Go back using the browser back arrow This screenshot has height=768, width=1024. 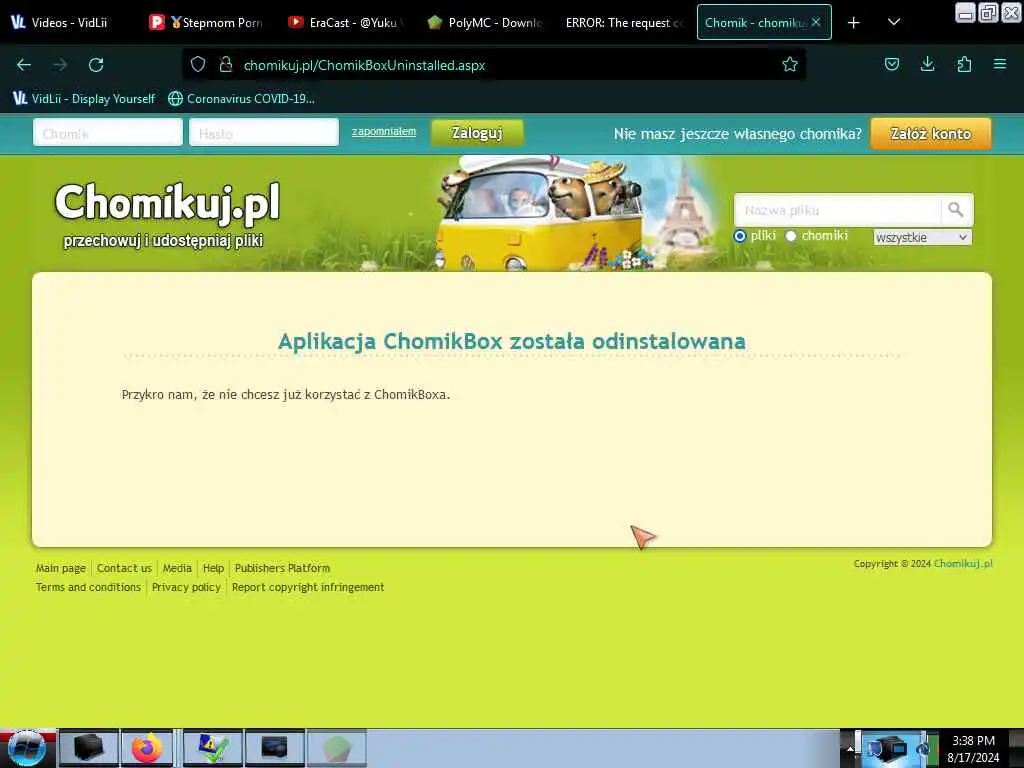(x=24, y=65)
